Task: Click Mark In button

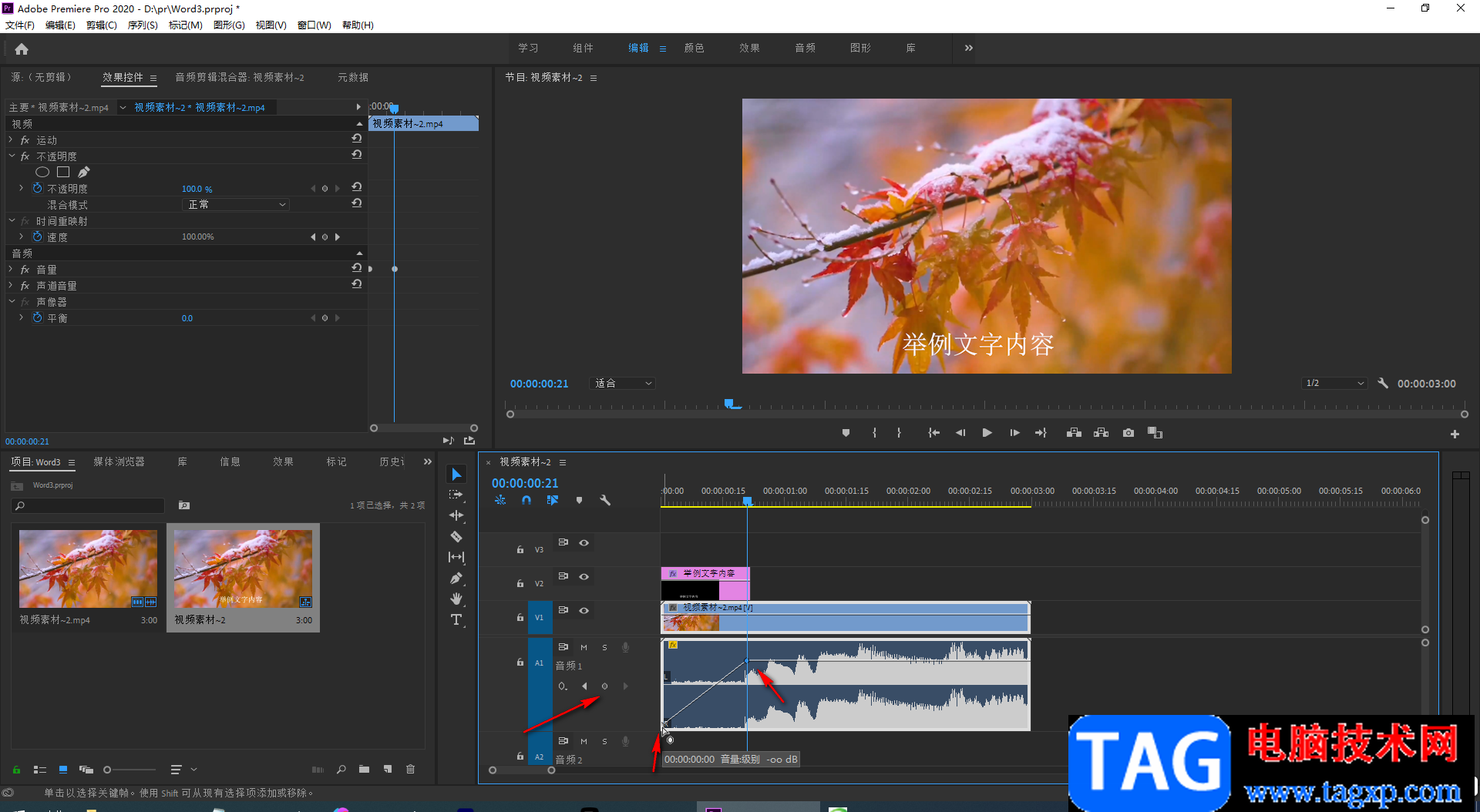Action: [x=874, y=433]
